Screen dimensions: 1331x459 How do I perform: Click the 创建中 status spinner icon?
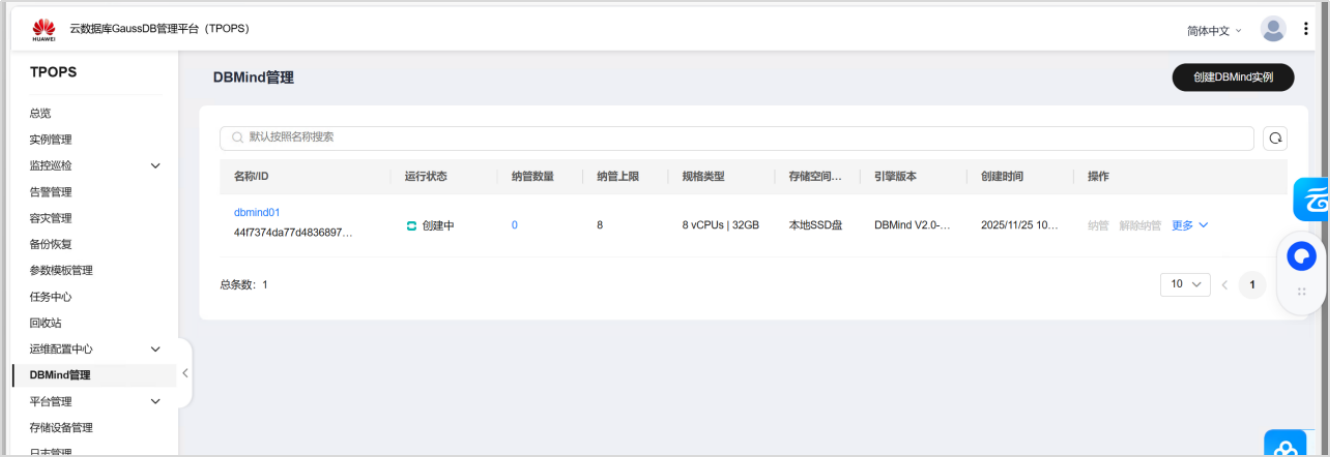click(x=411, y=226)
